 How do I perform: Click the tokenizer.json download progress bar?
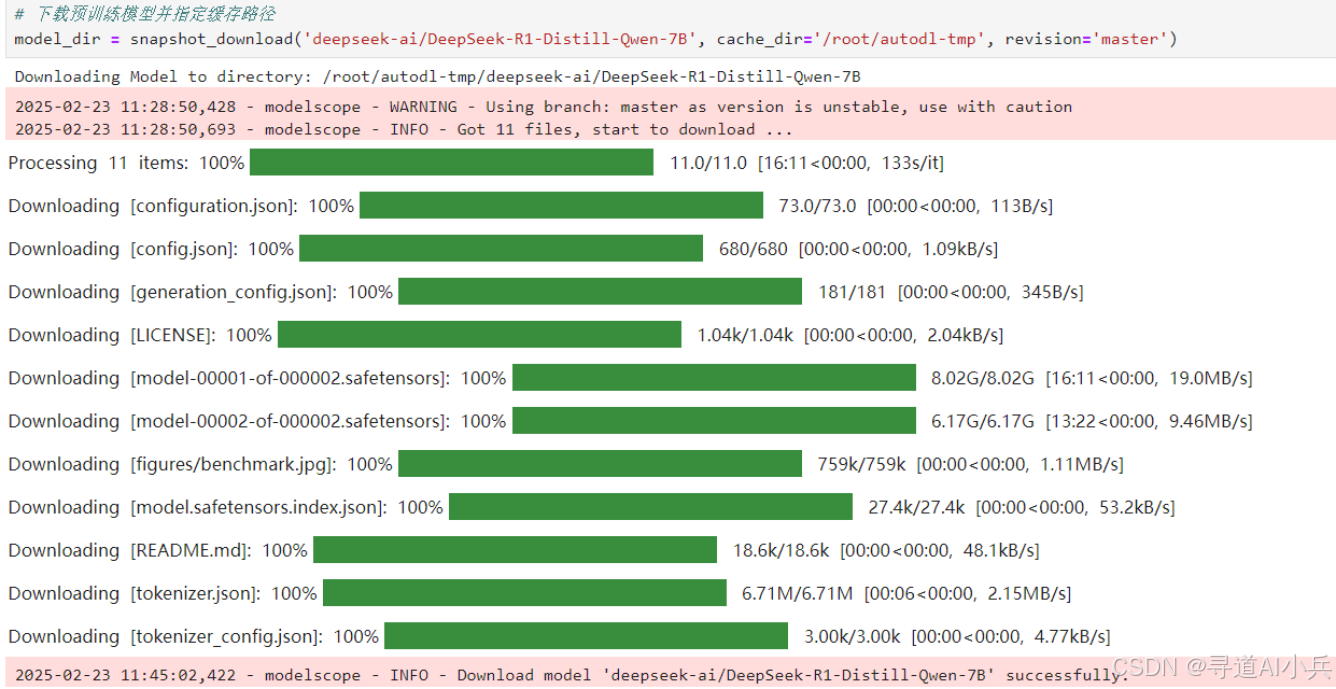[525, 592]
